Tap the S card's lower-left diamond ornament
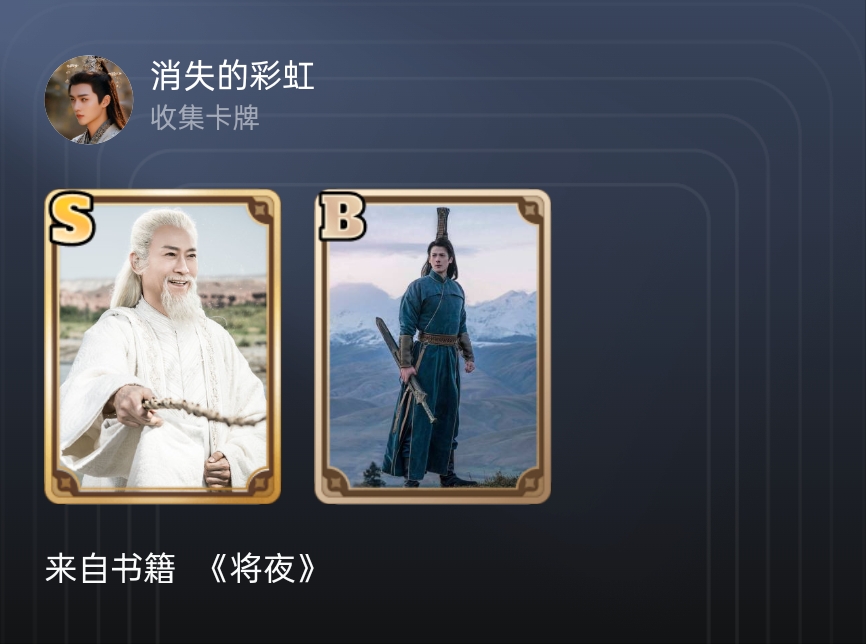The image size is (866, 644). pos(65,482)
